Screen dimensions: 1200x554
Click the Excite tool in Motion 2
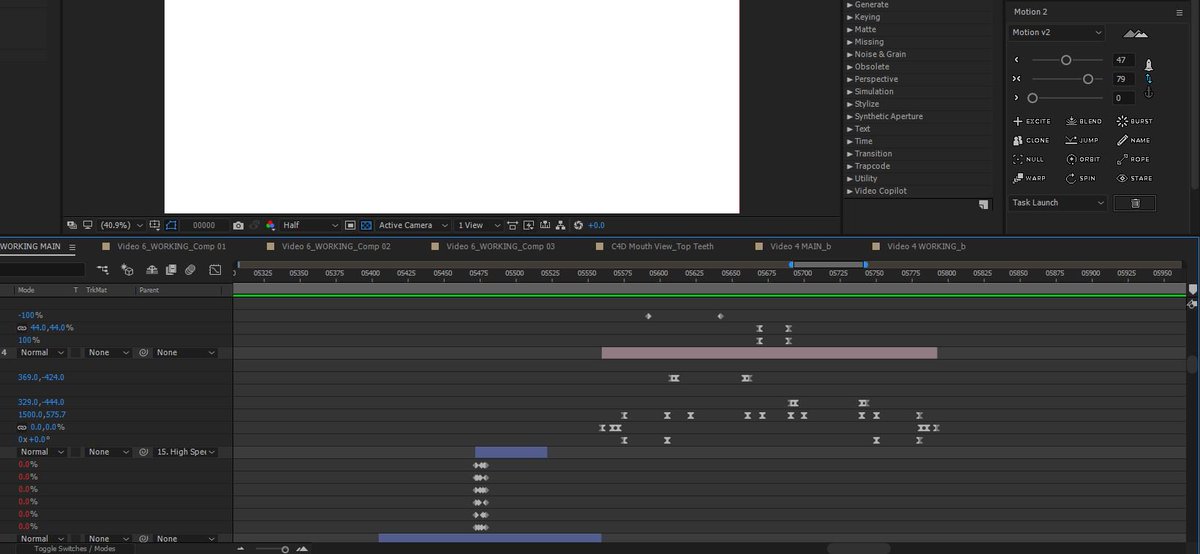coord(1032,121)
